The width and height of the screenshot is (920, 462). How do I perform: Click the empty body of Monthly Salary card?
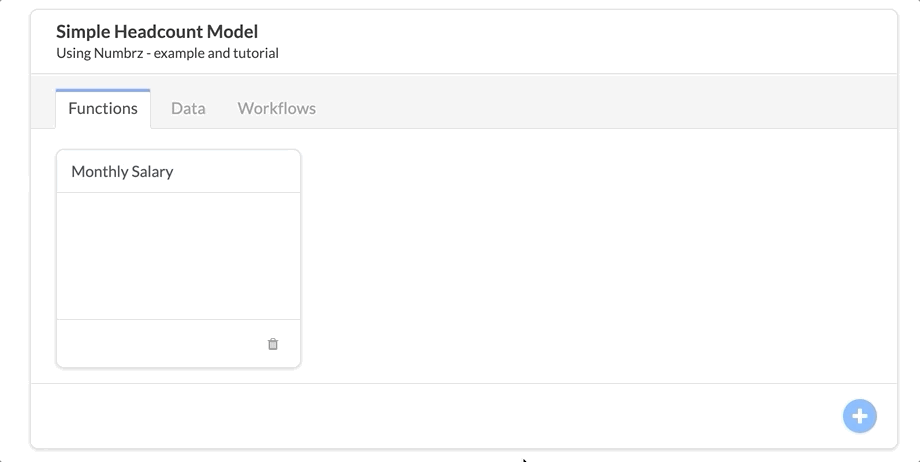(x=178, y=256)
